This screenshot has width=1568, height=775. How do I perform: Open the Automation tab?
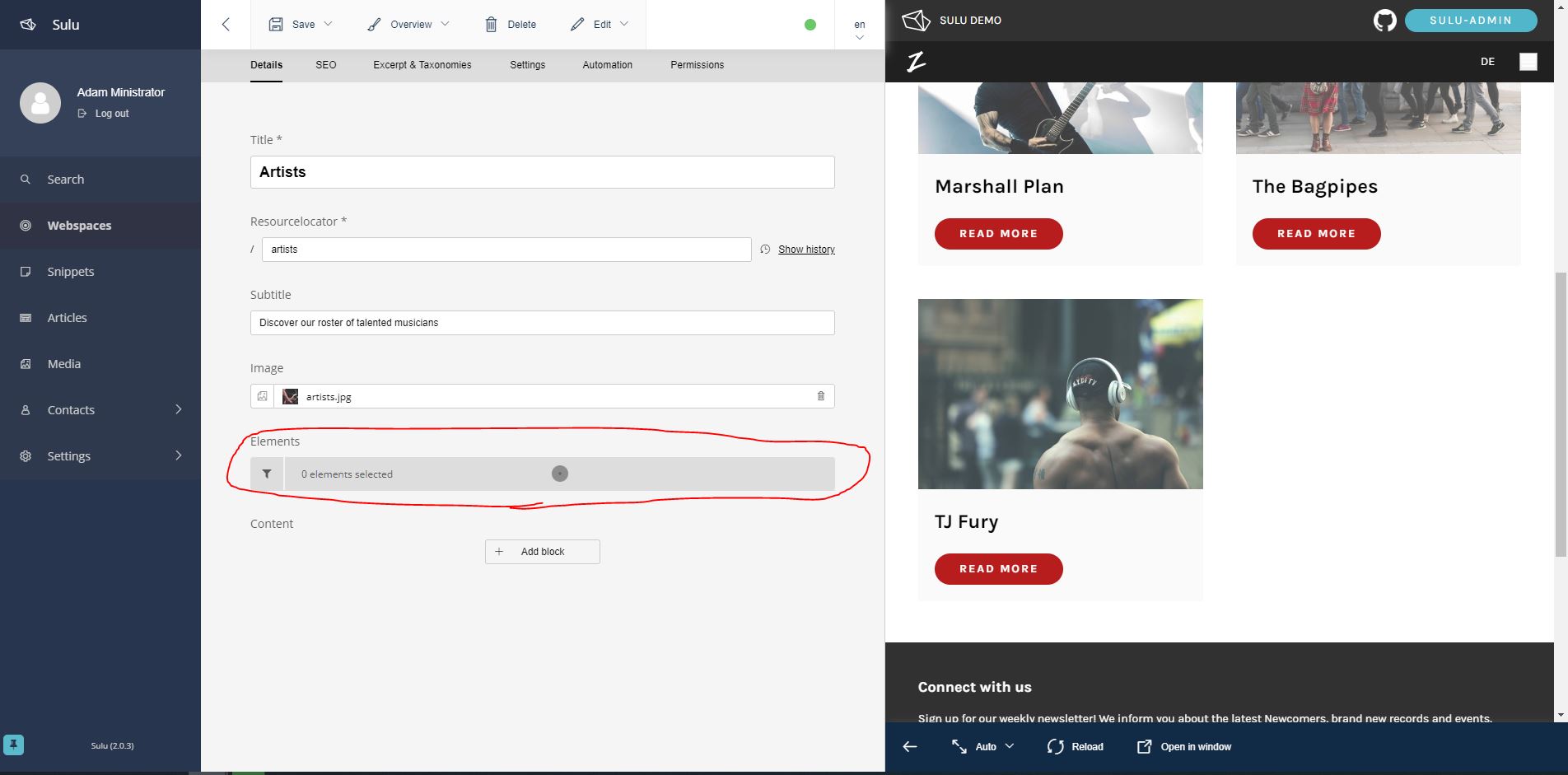coord(608,65)
